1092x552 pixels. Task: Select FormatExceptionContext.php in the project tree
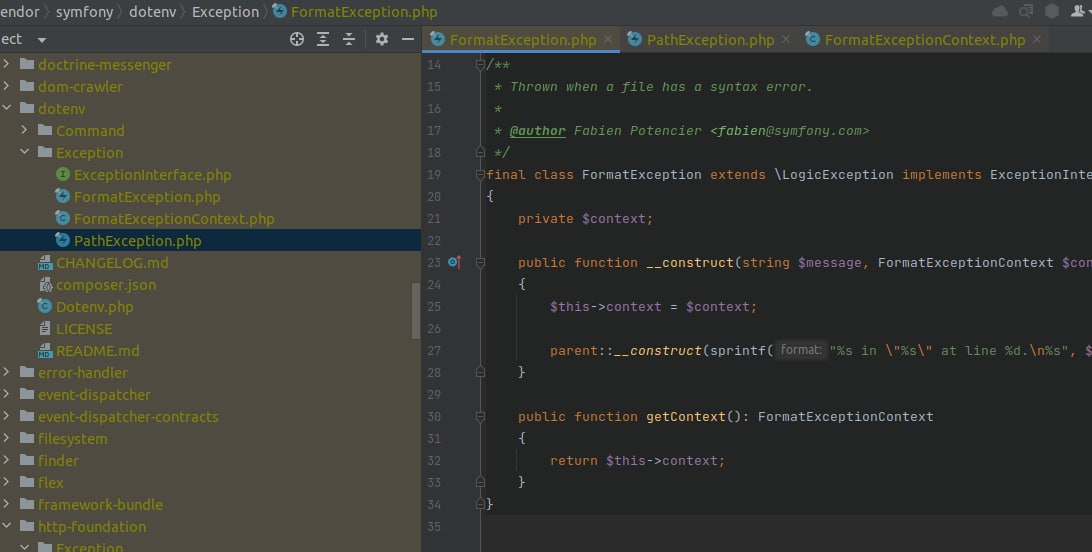[174, 219]
